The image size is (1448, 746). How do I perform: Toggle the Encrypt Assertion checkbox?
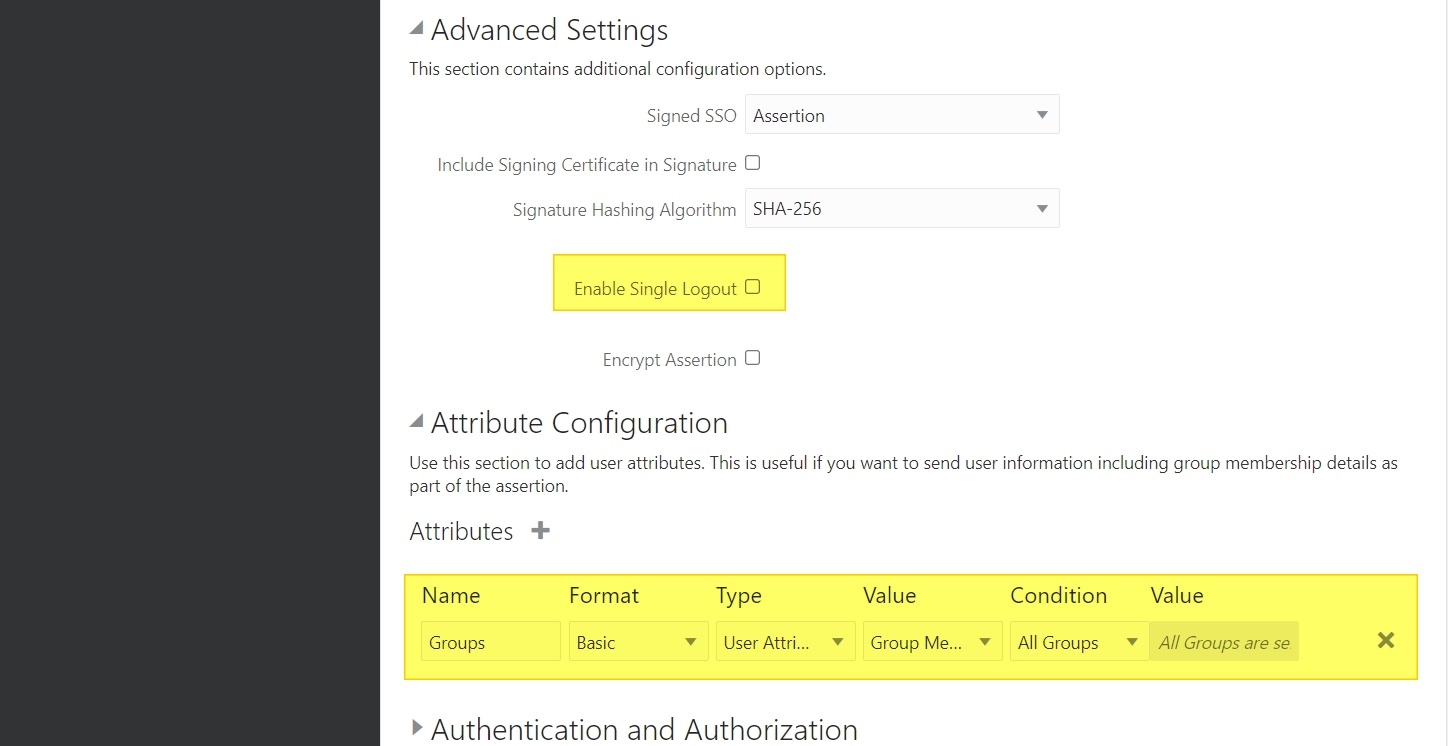coord(753,358)
